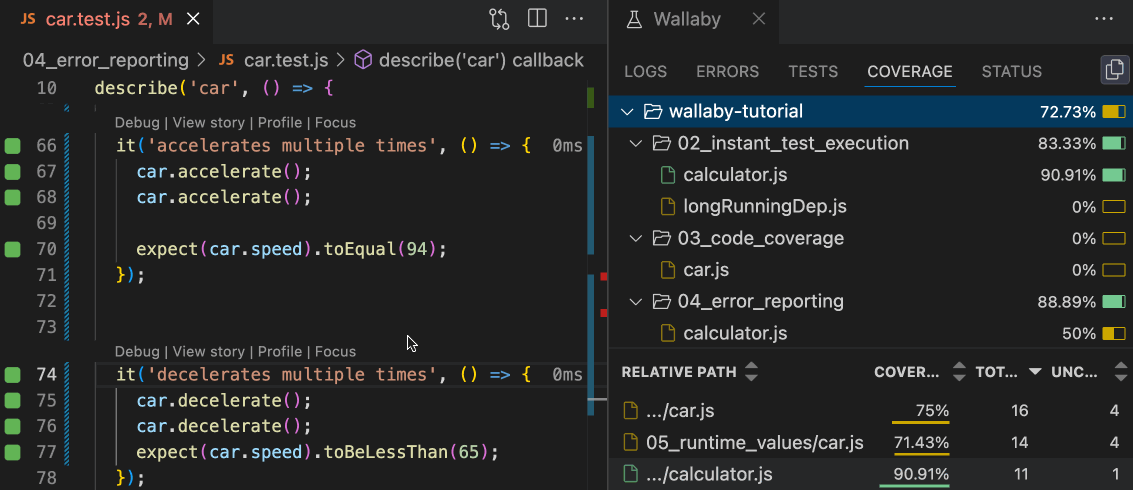Click green coverage indicator on line 66
Image resolution: width=1133 pixels, height=490 pixels.
(x=13, y=146)
